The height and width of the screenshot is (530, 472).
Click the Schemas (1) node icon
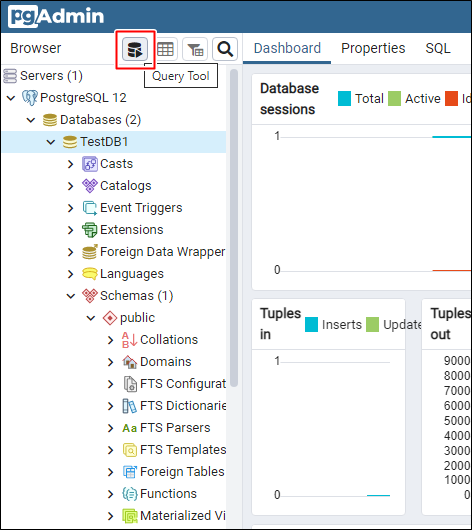[90, 296]
